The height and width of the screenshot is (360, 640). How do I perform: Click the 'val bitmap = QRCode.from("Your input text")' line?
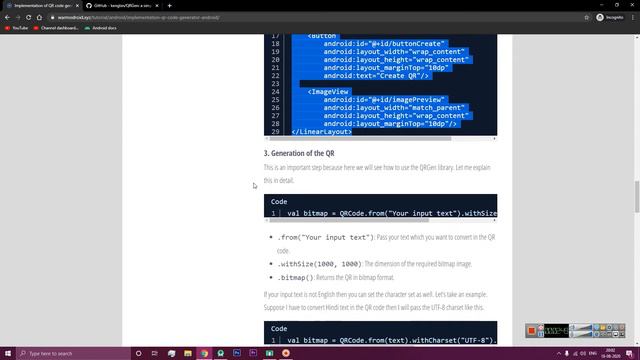click(392, 213)
